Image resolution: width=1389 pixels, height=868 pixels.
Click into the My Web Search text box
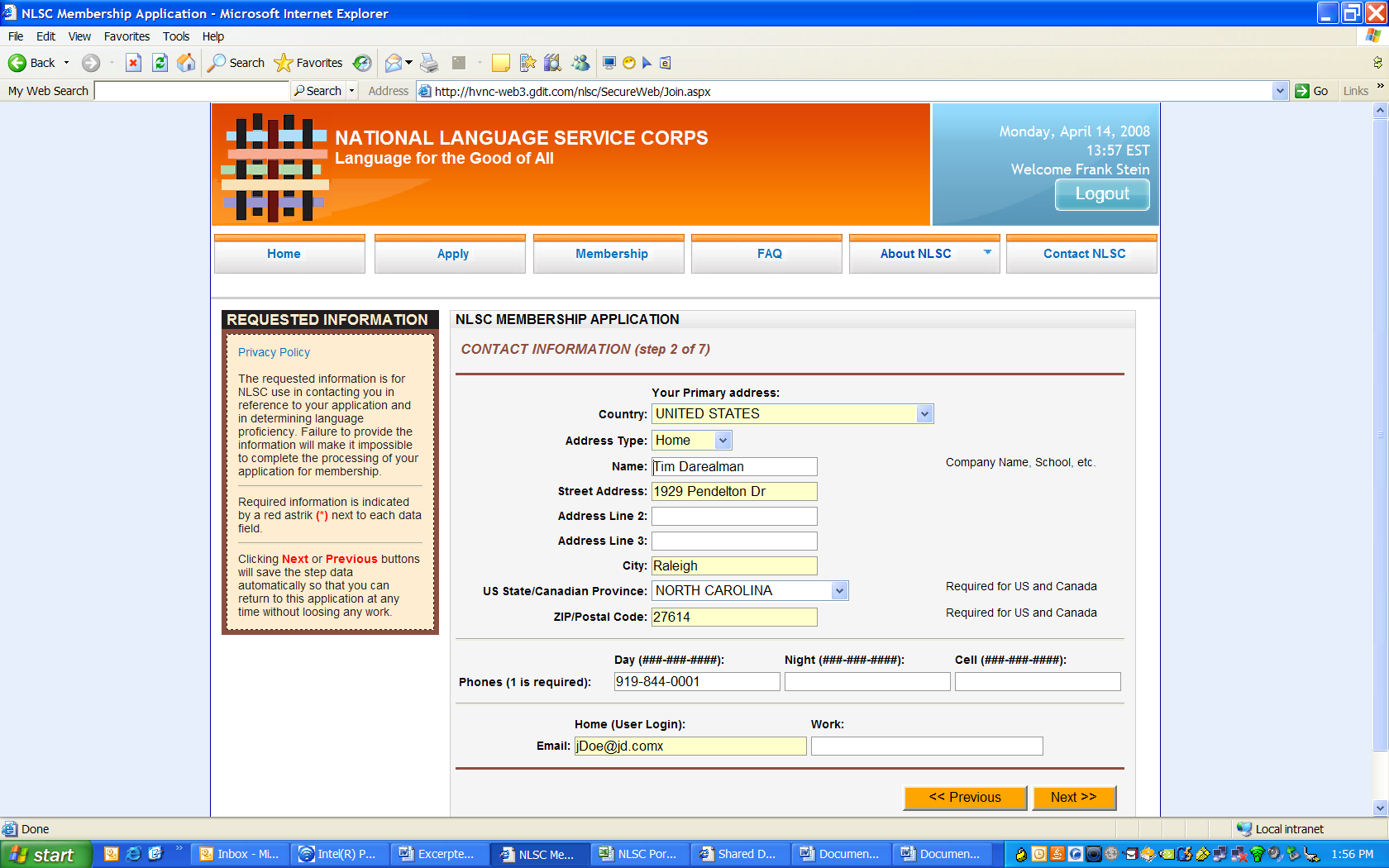point(192,91)
